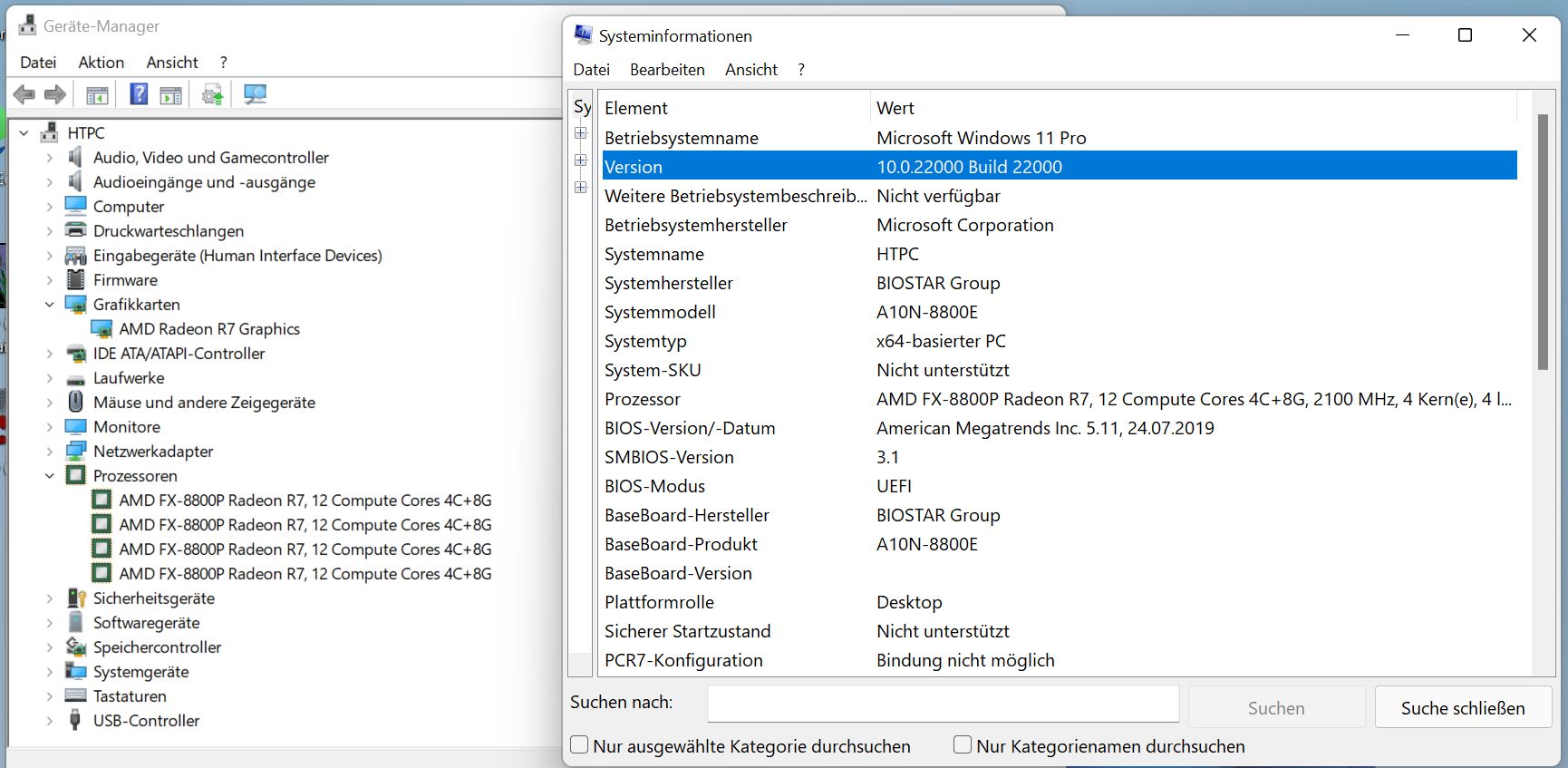Image resolution: width=1568 pixels, height=768 pixels.
Task: Click the Speichercontroller icon
Action: pyautogui.click(x=76, y=647)
